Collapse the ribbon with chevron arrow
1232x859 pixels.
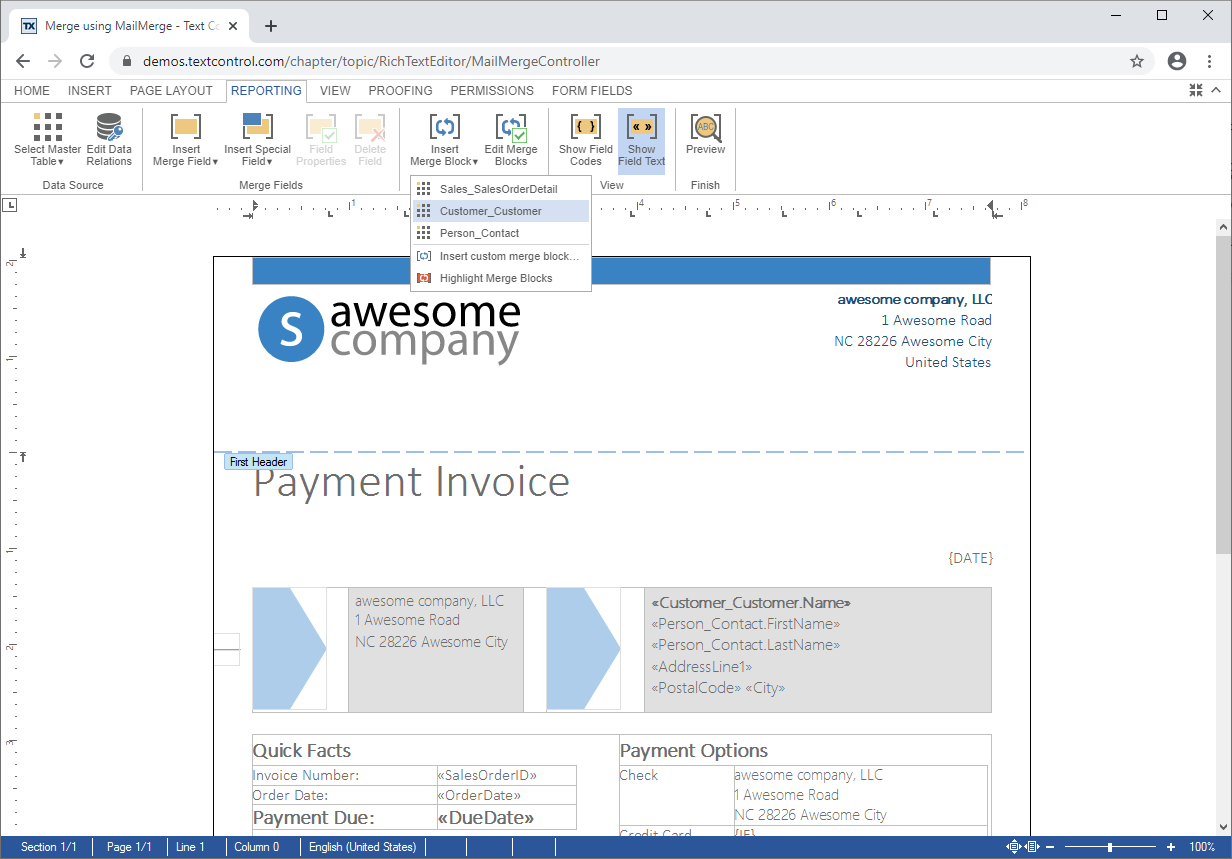1216,90
